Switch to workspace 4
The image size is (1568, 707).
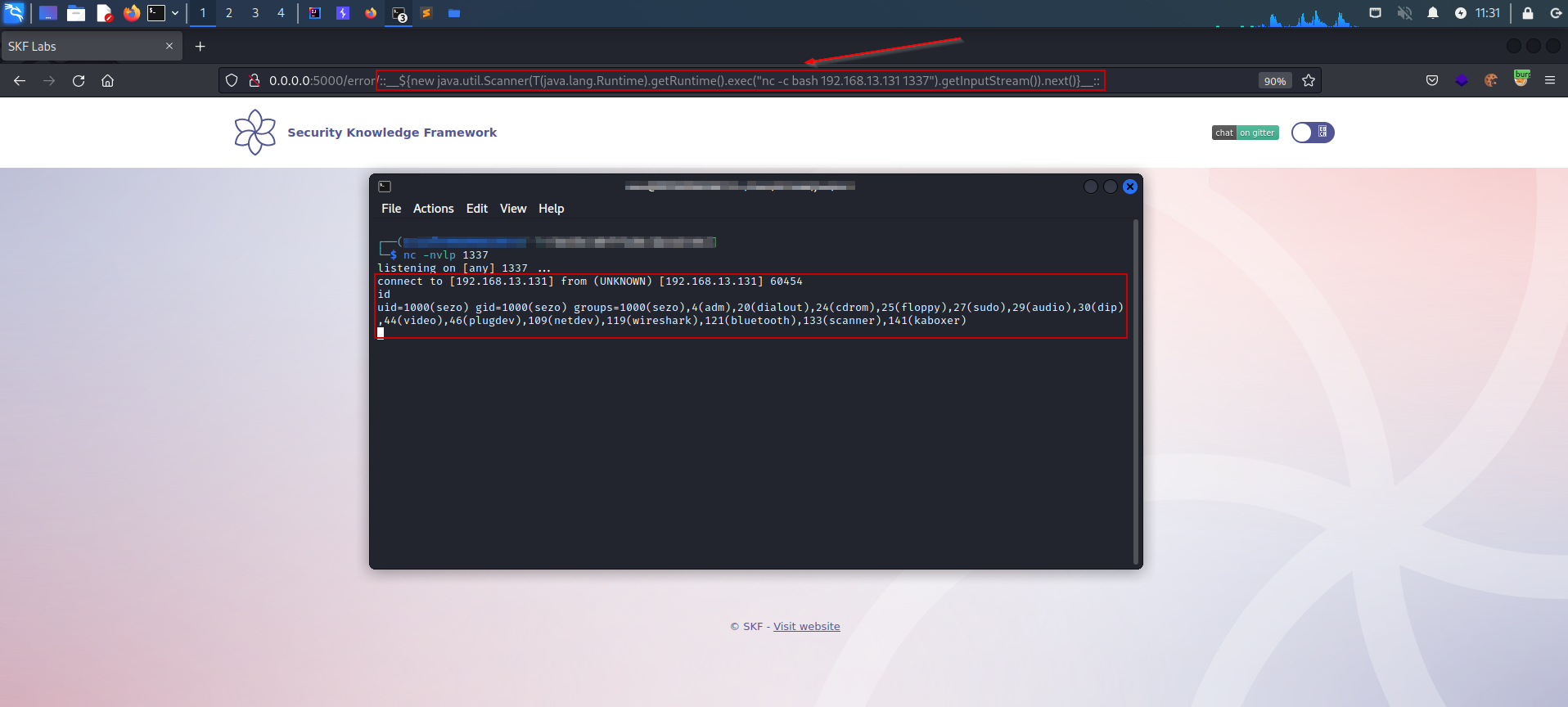[x=281, y=13]
